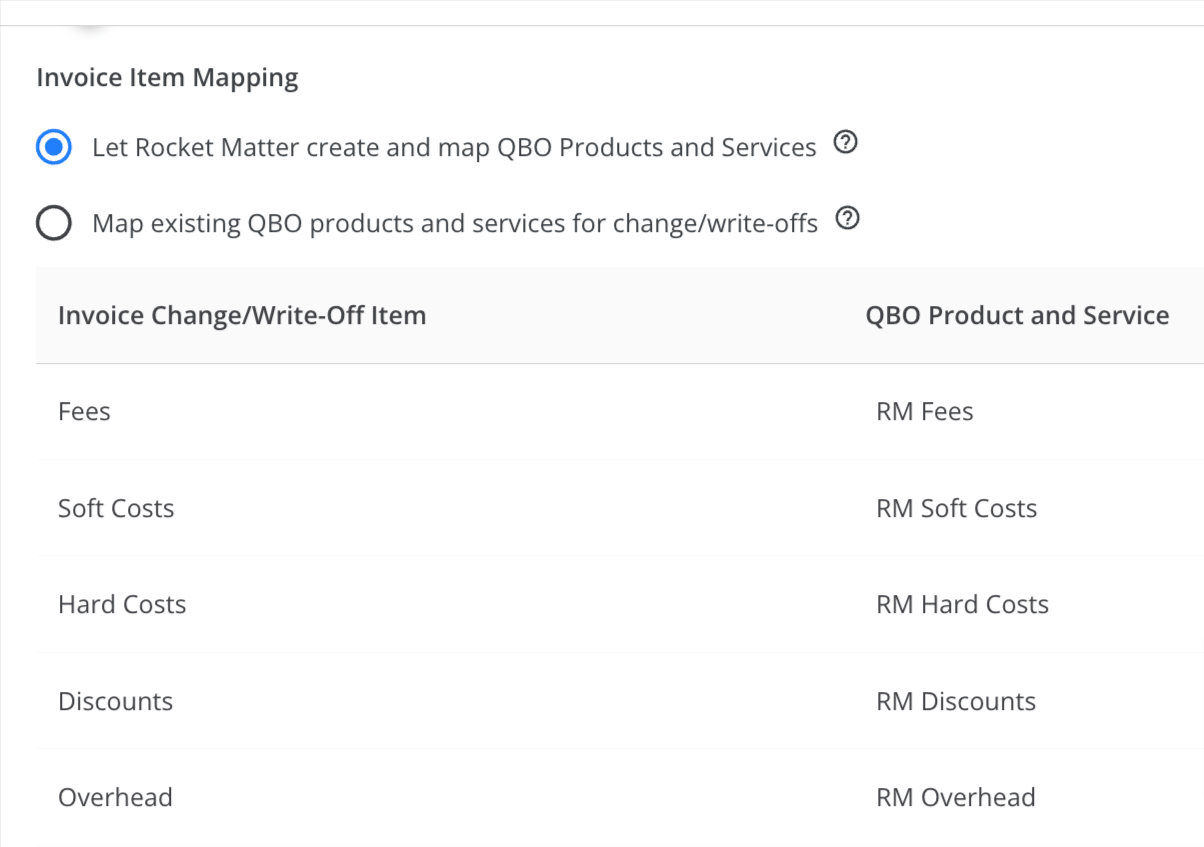Select Let Rocket Matter create and map radio
The image size is (1204, 847).
(x=54, y=148)
